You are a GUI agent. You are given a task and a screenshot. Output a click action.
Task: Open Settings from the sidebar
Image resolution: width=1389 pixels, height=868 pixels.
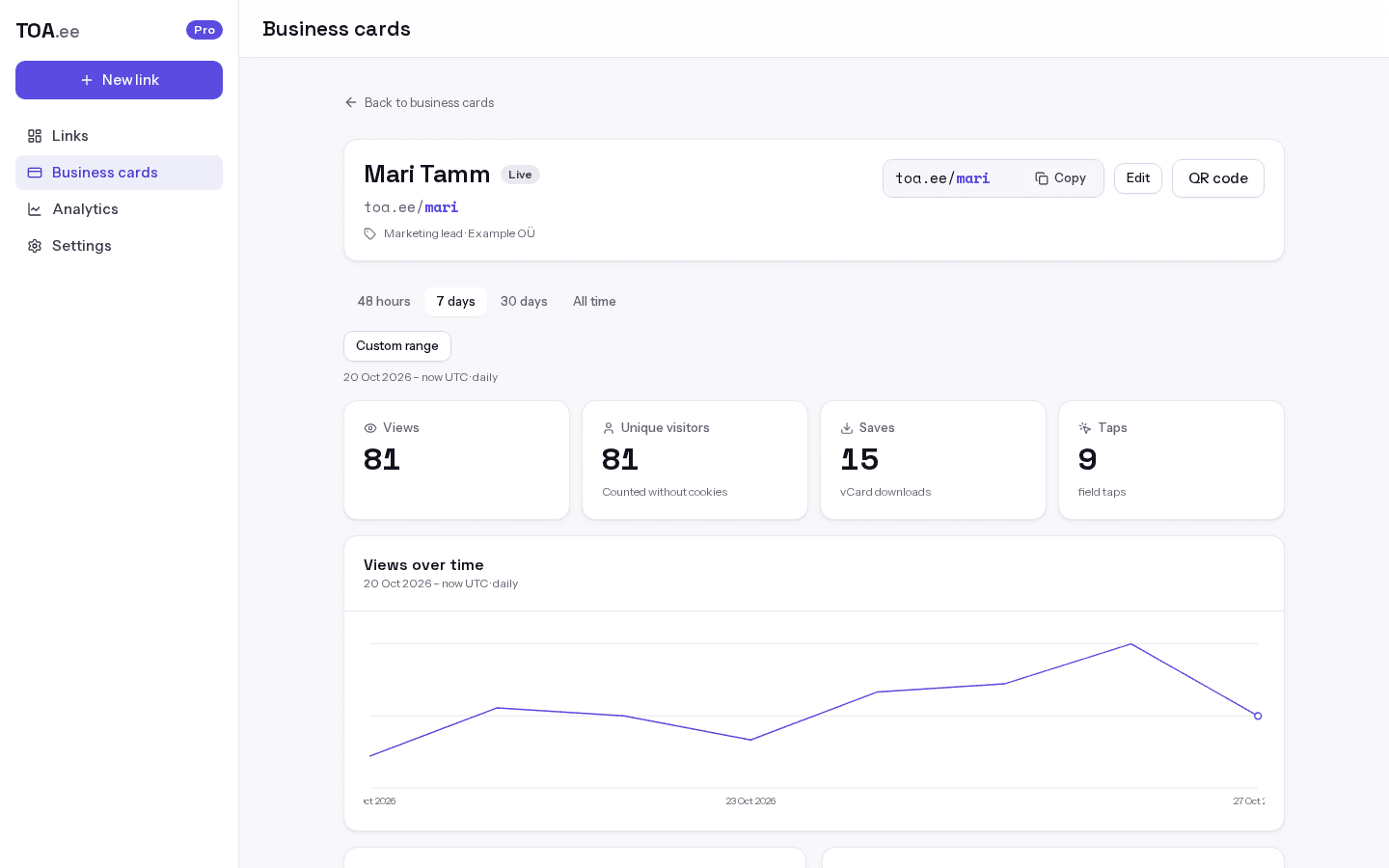pyautogui.click(x=119, y=246)
